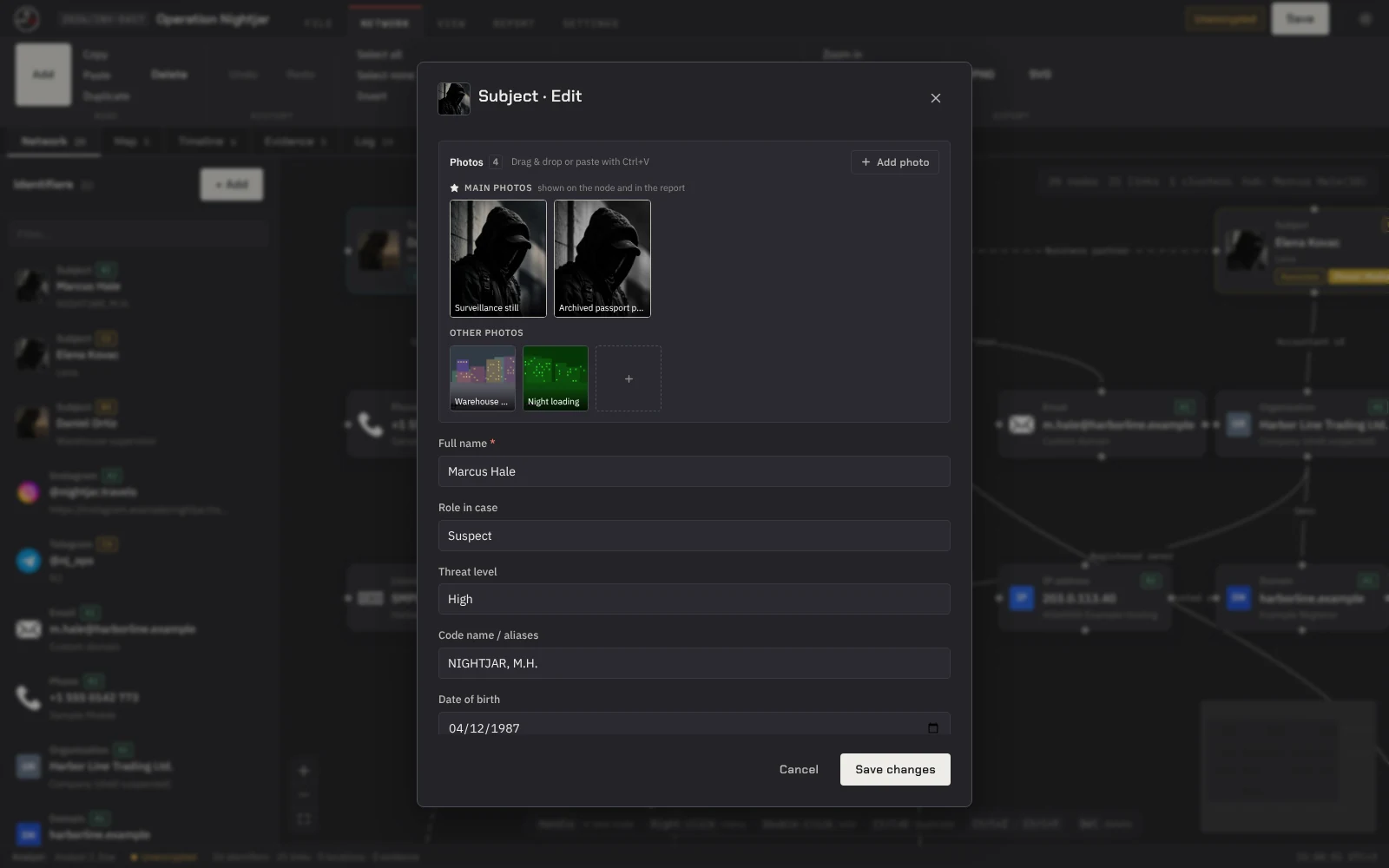The height and width of the screenshot is (868, 1389).
Task: Select the phone icon in the identifiers list
Action: pyautogui.click(x=29, y=698)
